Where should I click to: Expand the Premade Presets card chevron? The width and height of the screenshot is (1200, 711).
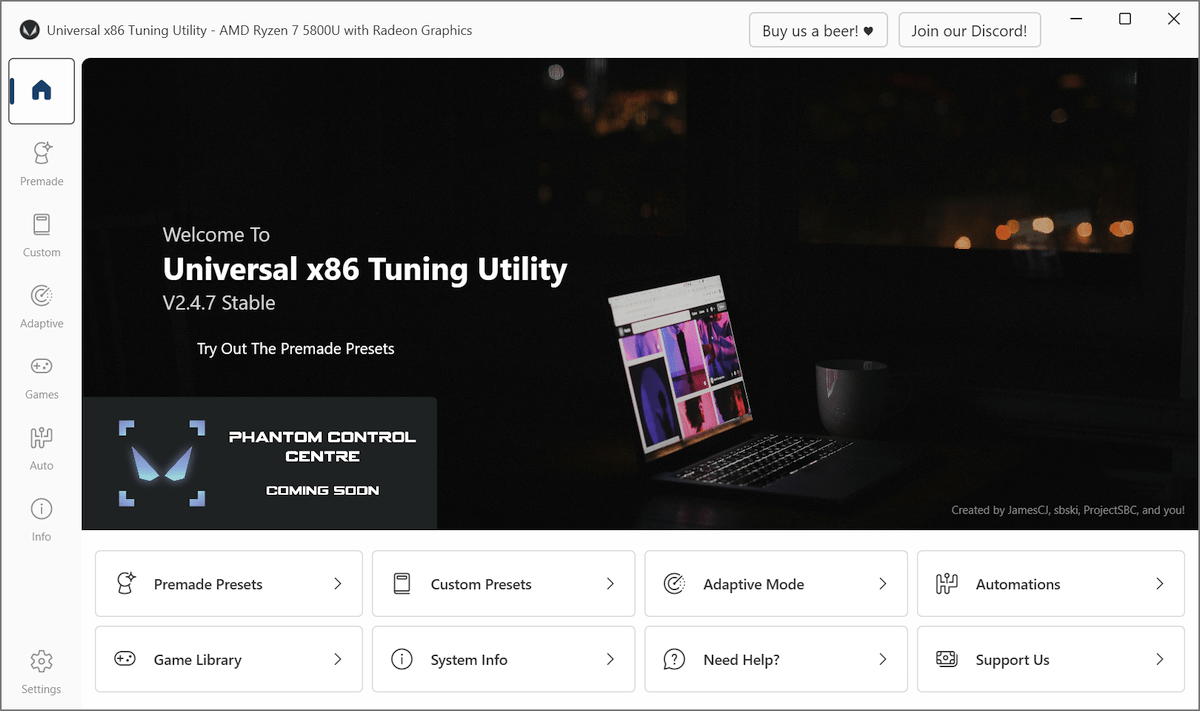pyautogui.click(x=337, y=583)
